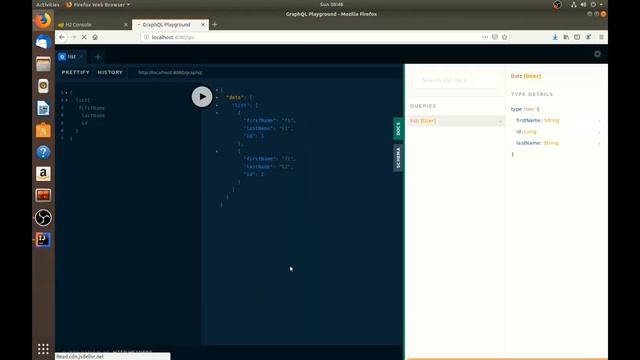
Task: Stop loading the page
Action: tap(84, 37)
